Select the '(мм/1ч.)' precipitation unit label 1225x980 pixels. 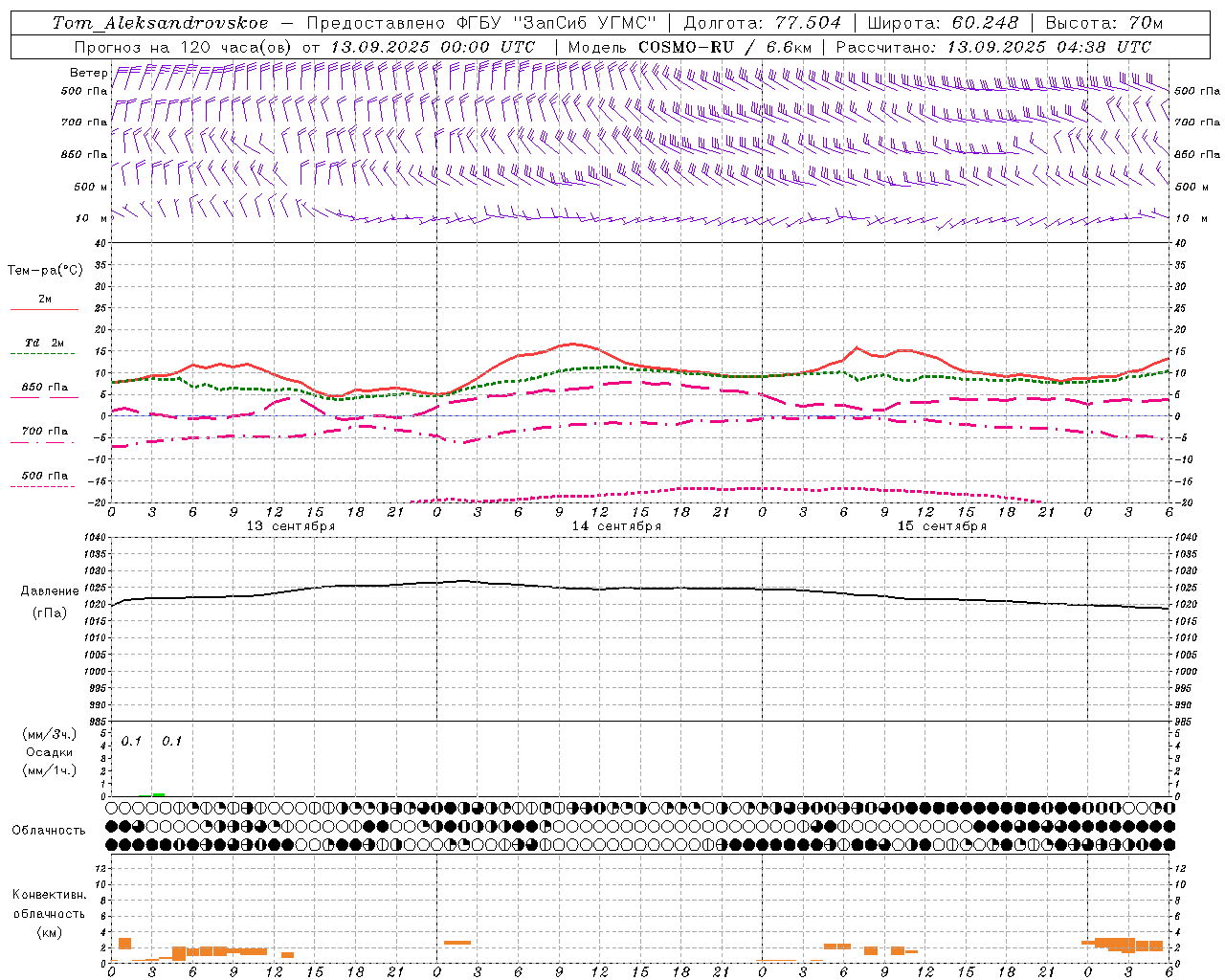[50, 770]
